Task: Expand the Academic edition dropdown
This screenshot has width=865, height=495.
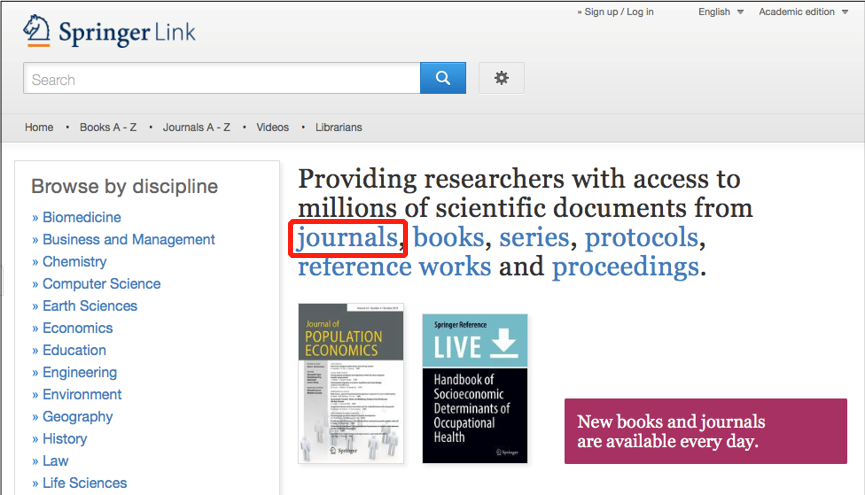Action: (803, 12)
